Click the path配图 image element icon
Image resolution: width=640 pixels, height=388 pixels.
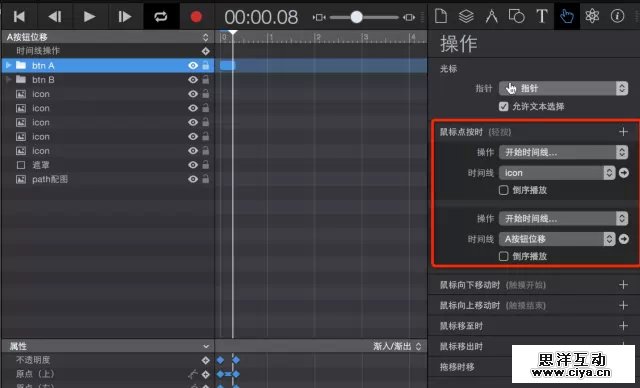21,179
